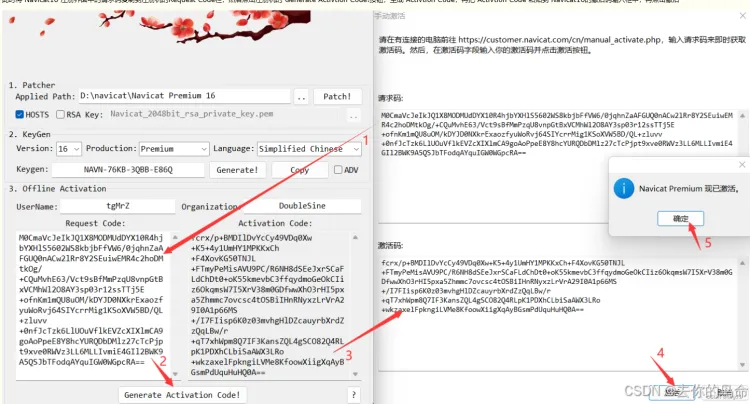This screenshot has width=750, height=404.
Task: Toggle the HOSTS checkbox
Action: pos(20,114)
